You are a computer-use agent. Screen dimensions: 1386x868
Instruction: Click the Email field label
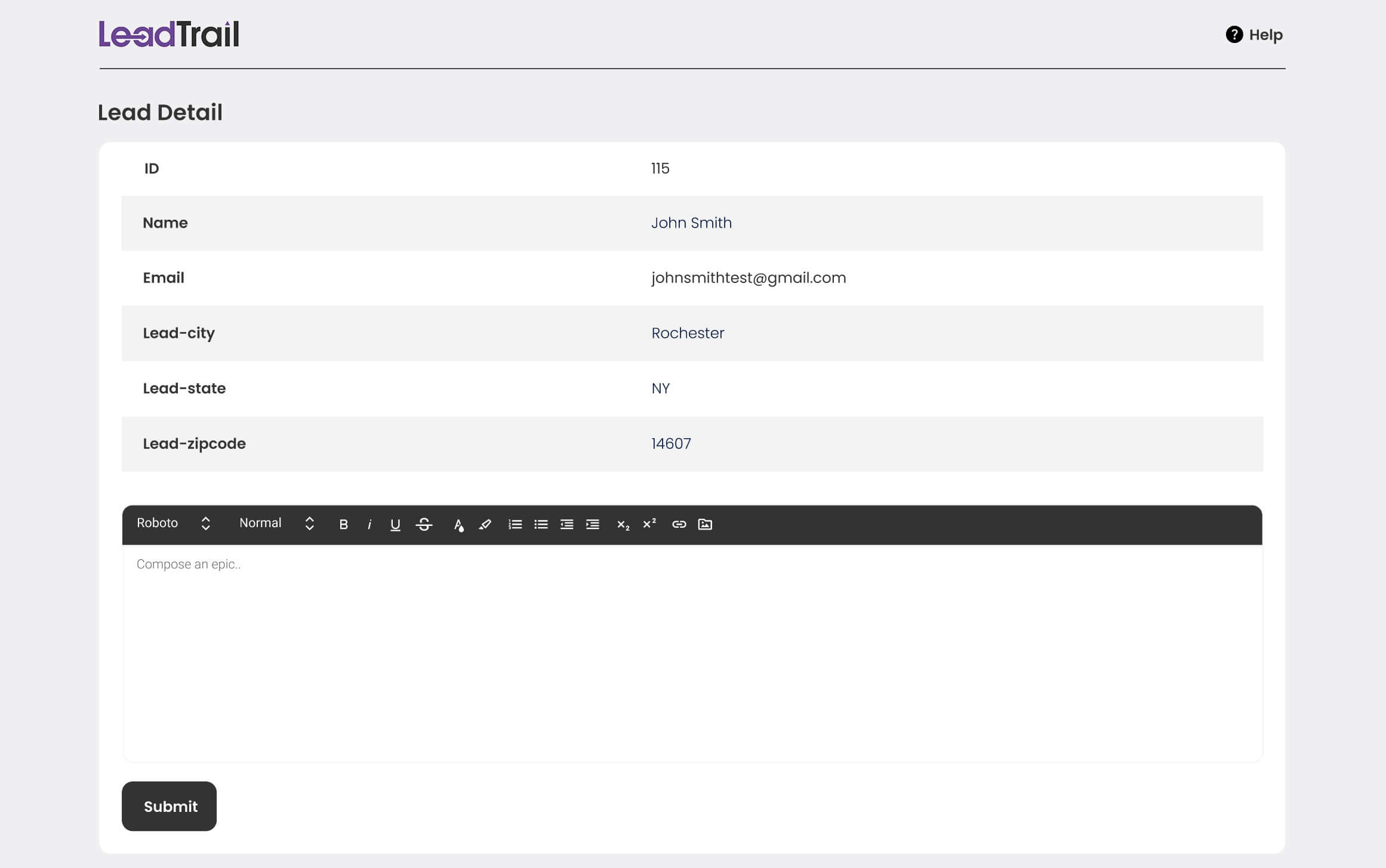163,278
